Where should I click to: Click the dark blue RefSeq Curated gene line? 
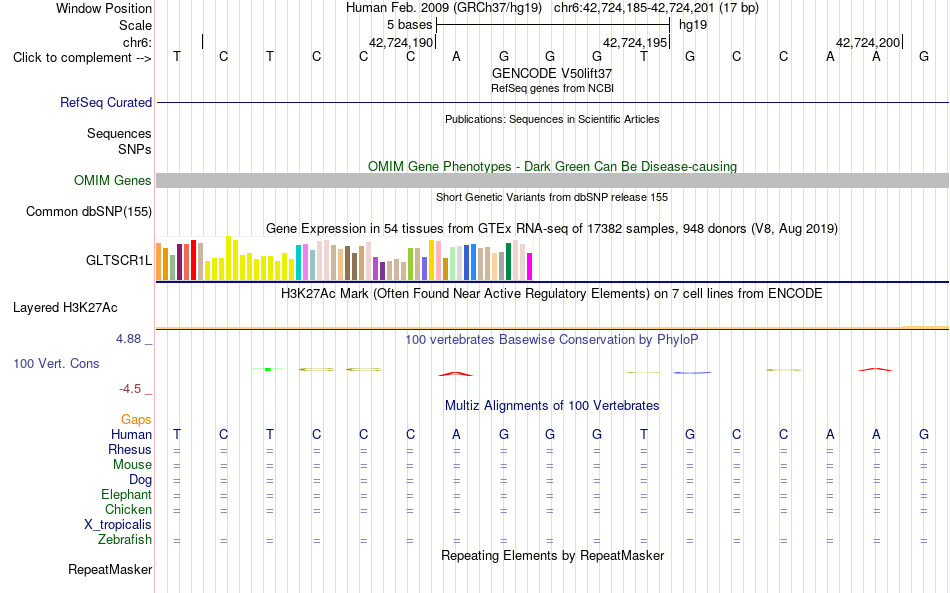(x=552, y=102)
